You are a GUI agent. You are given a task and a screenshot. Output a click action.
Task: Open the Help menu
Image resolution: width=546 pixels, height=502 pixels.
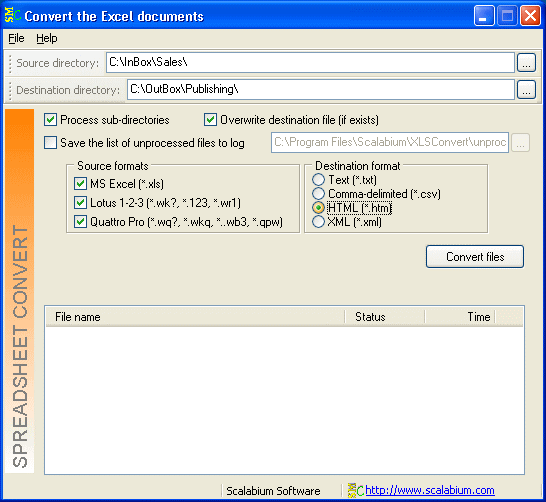tap(47, 38)
